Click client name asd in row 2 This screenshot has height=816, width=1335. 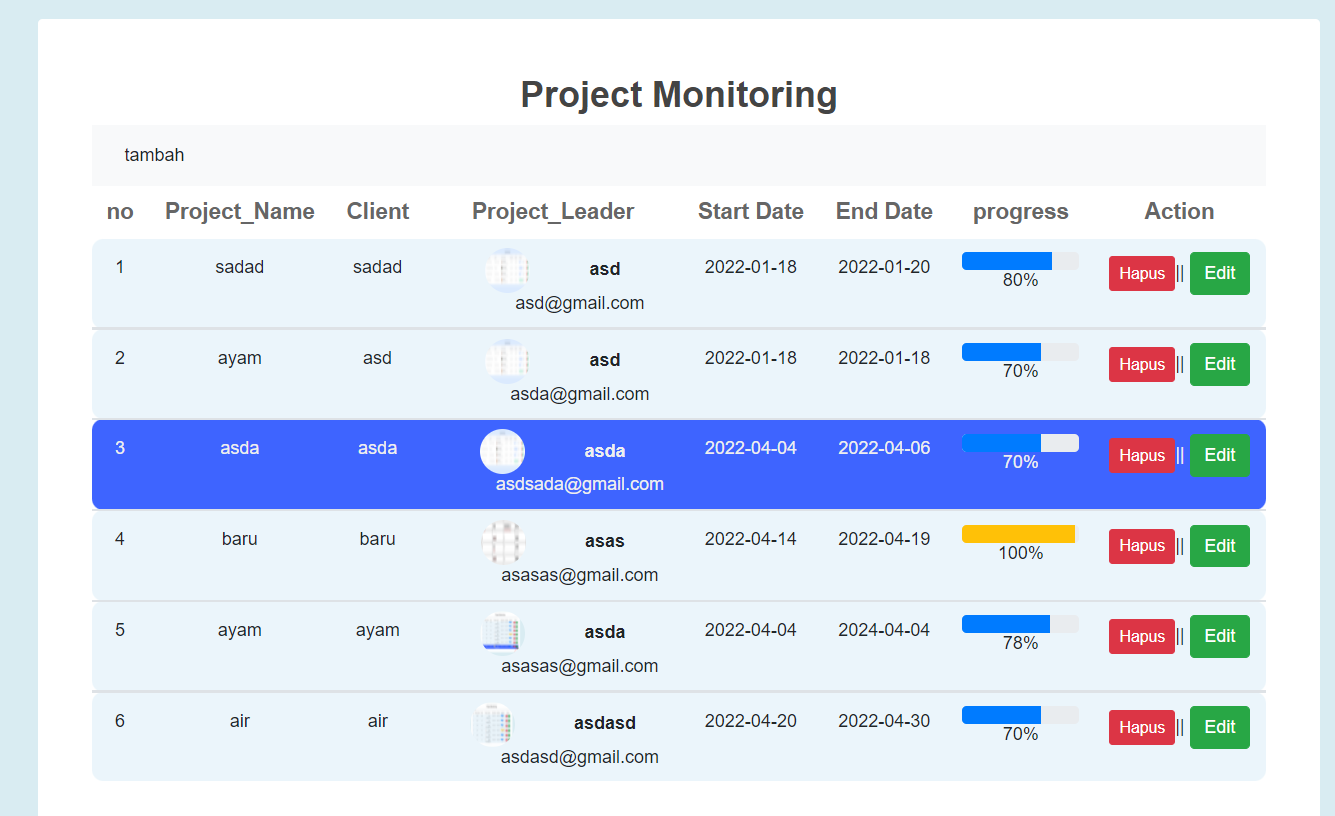[377, 358]
